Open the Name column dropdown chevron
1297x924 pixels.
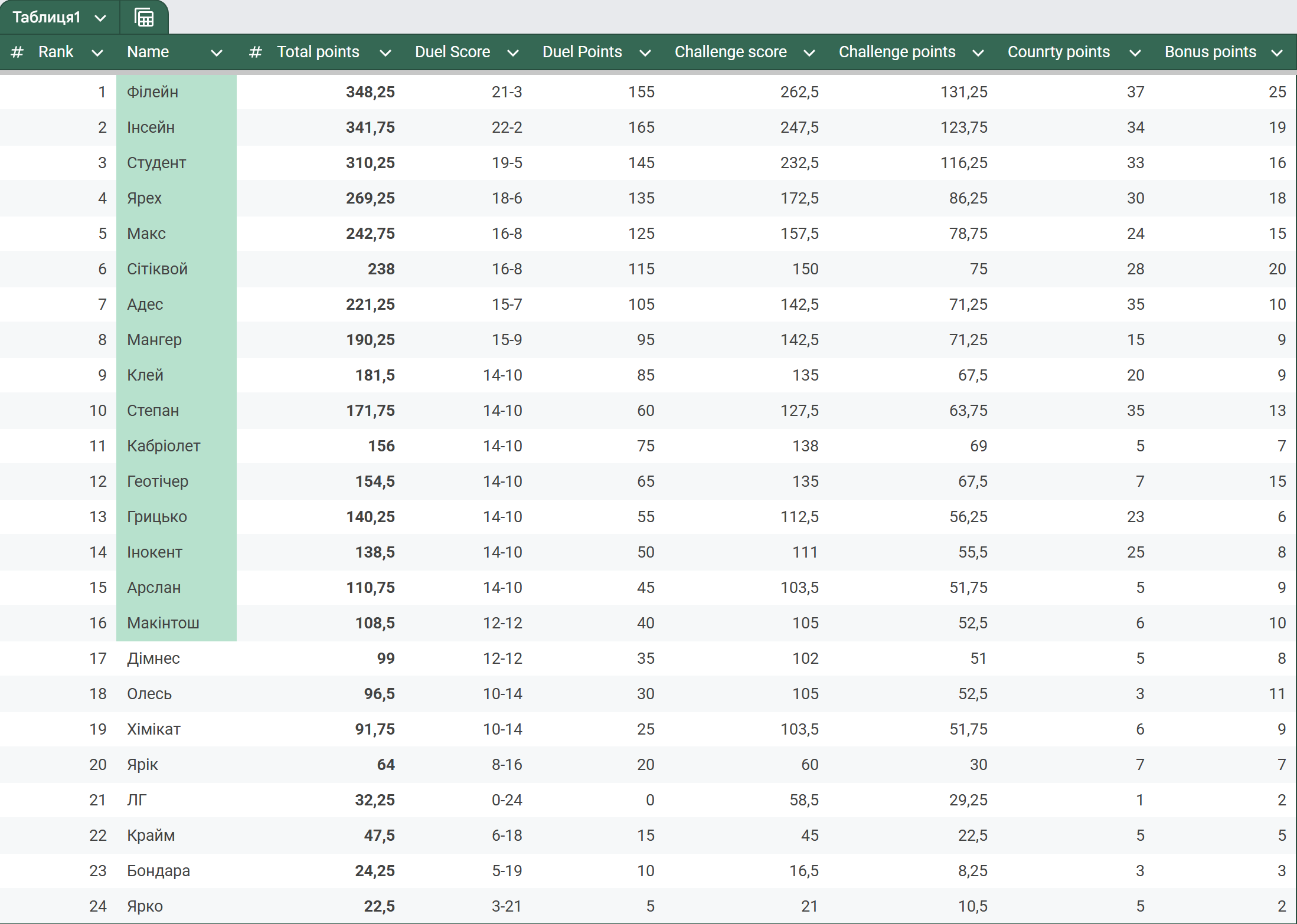coord(217,53)
